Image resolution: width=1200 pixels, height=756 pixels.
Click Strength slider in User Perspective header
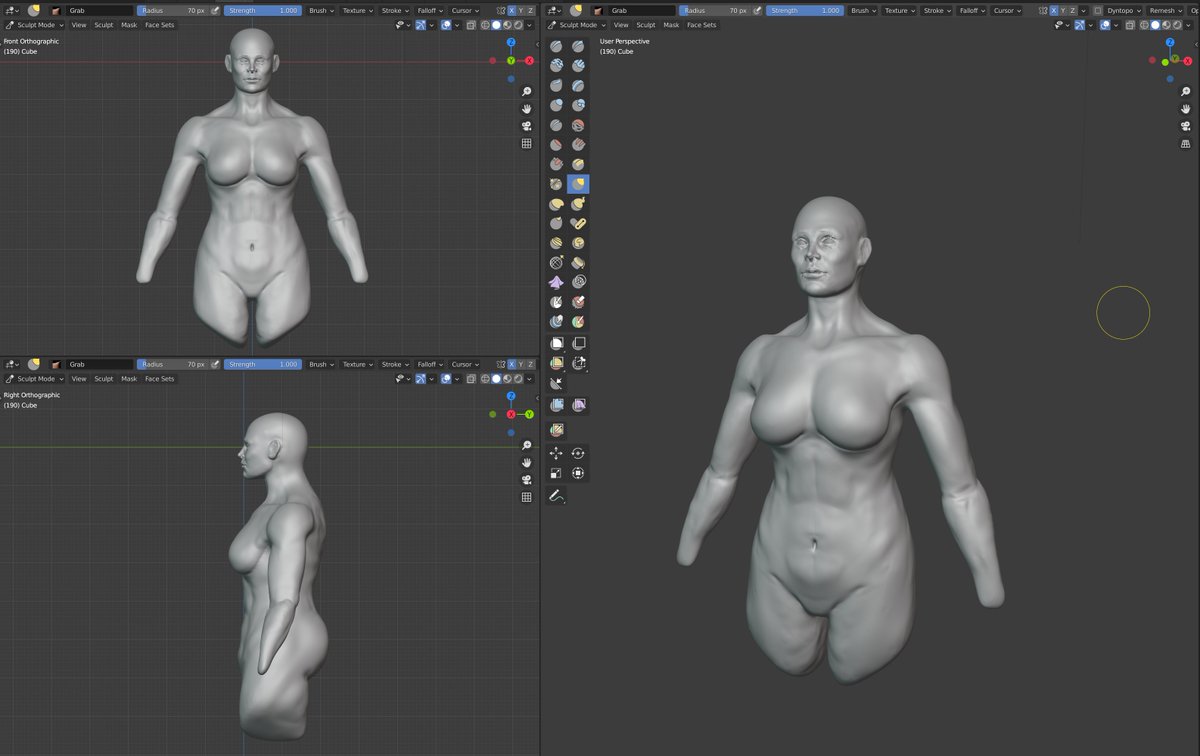pyautogui.click(x=805, y=10)
